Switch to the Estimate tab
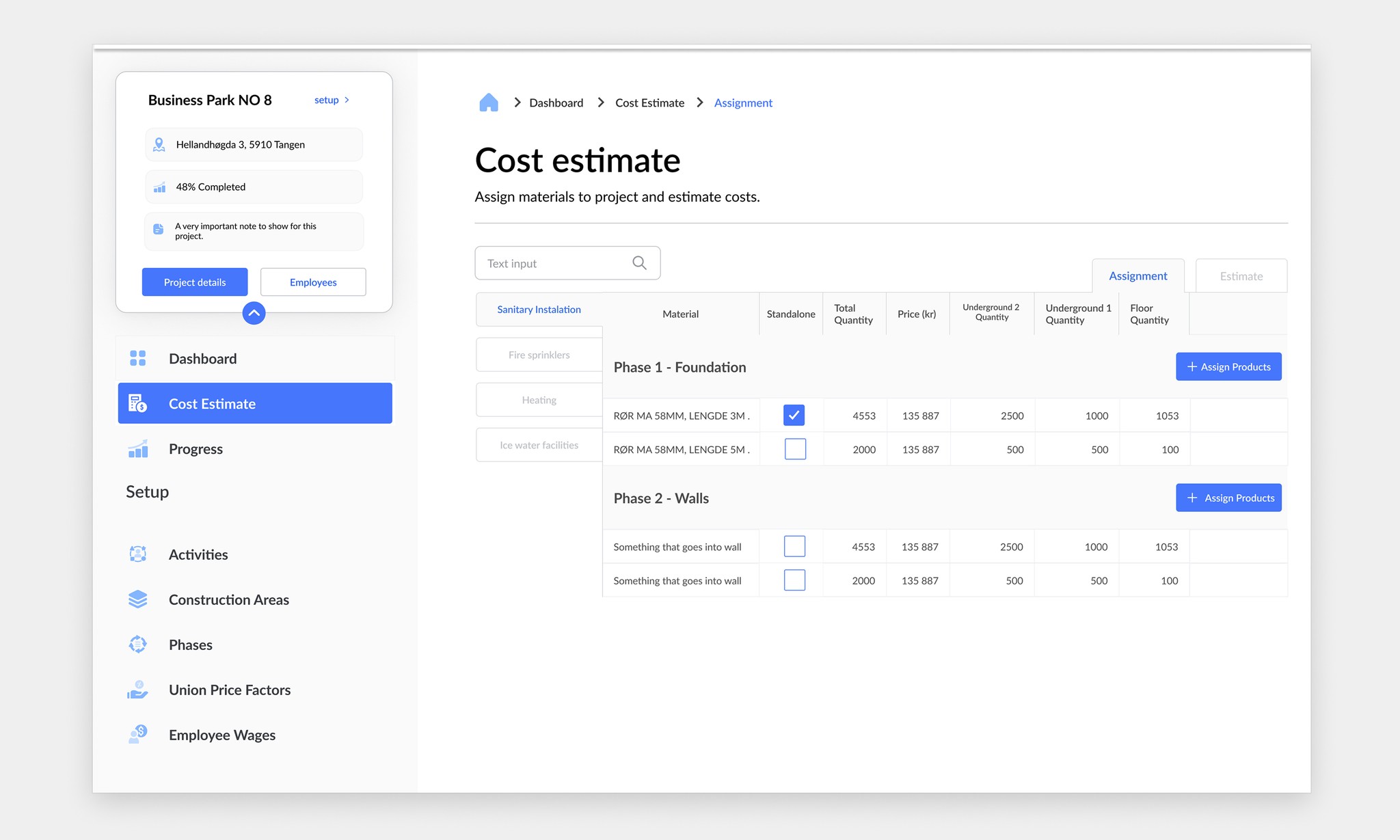Viewport: 1400px width, 840px height. coord(1241,276)
